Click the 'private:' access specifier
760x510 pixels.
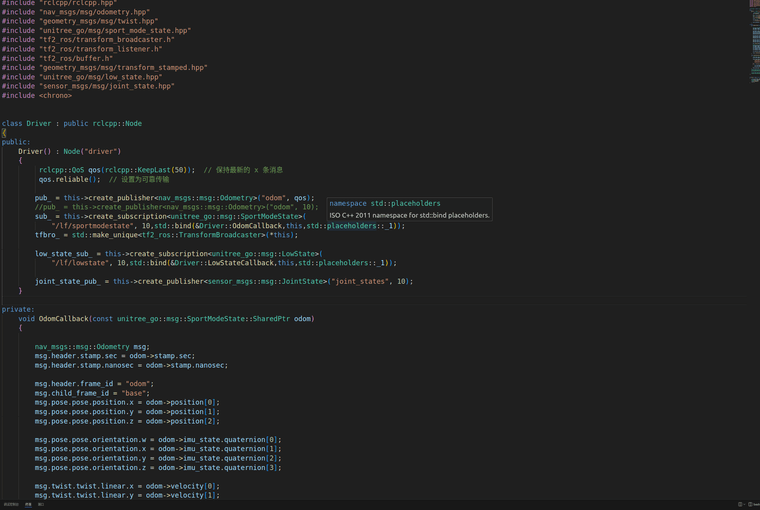[18, 309]
